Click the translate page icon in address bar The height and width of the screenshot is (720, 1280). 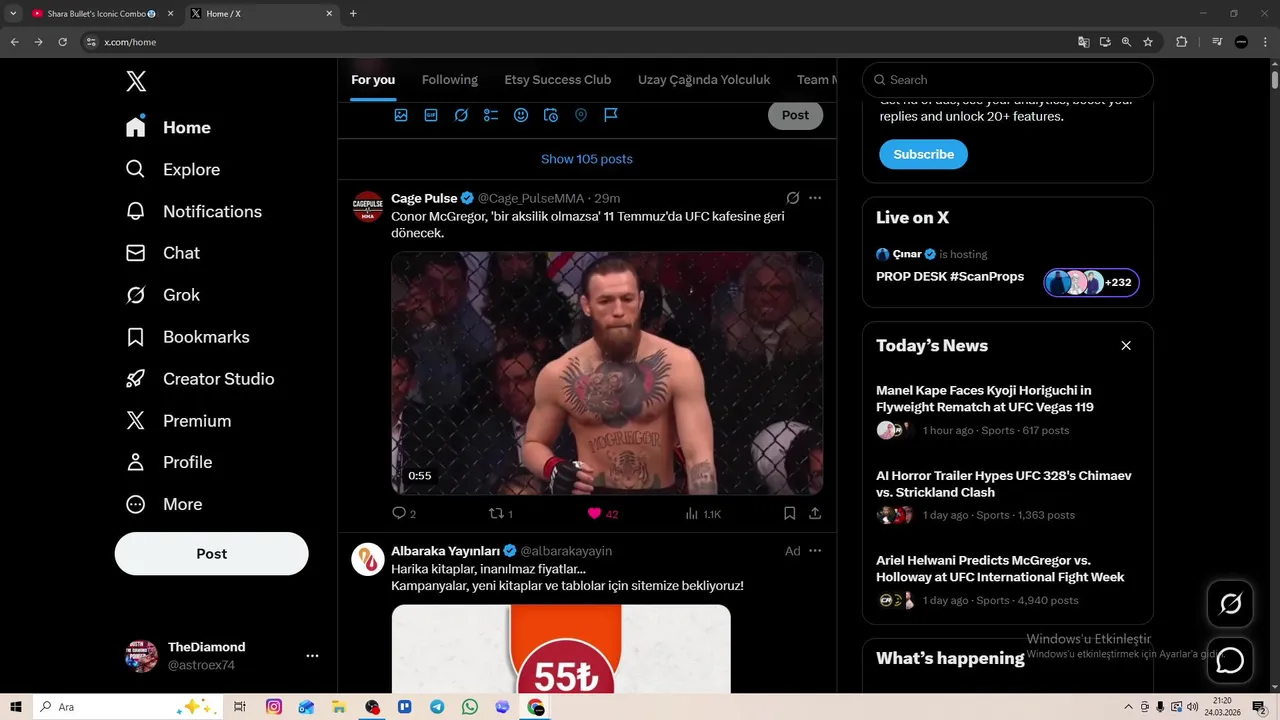click(1083, 42)
